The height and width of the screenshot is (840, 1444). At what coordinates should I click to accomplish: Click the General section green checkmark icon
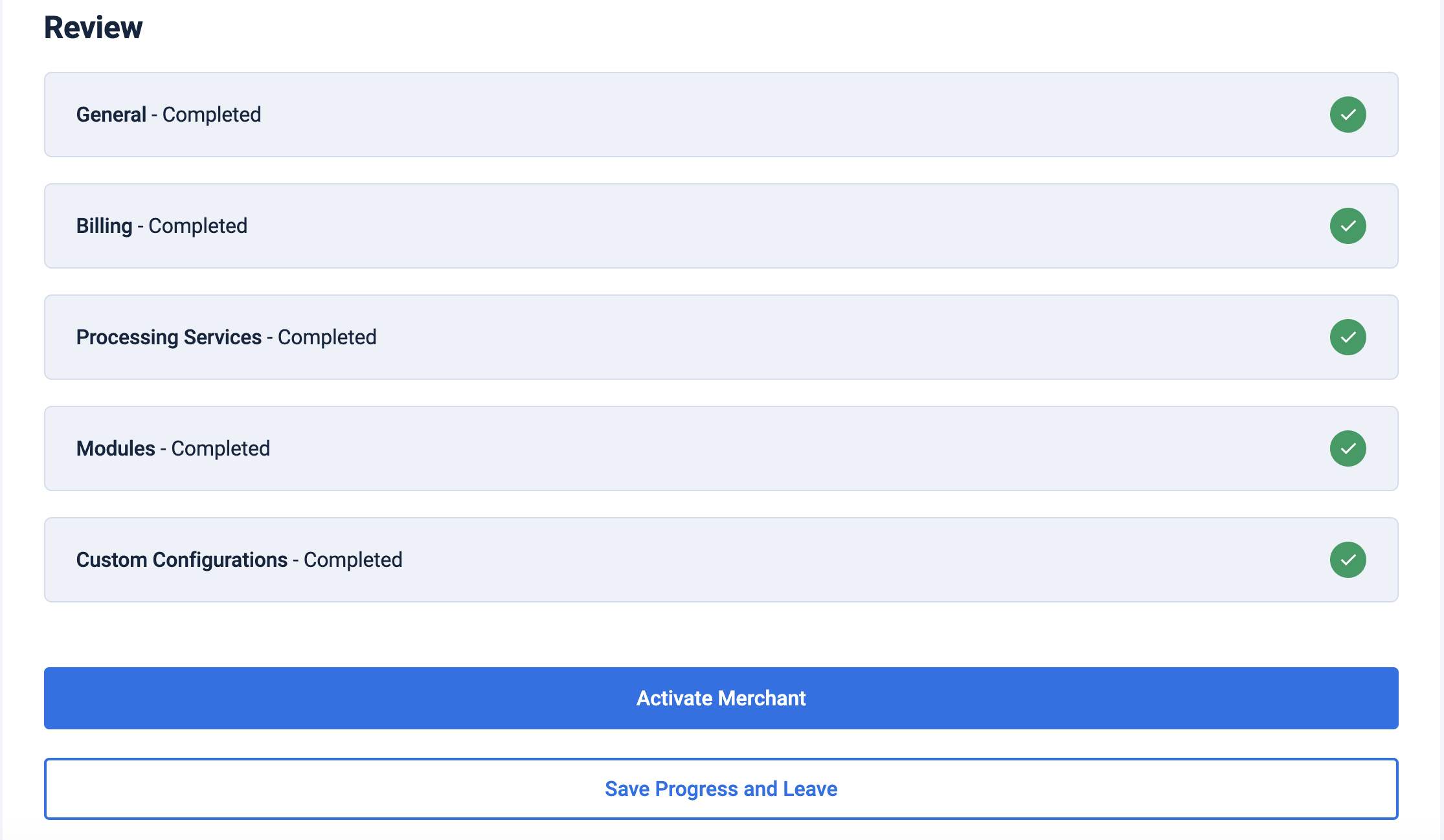[1348, 115]
